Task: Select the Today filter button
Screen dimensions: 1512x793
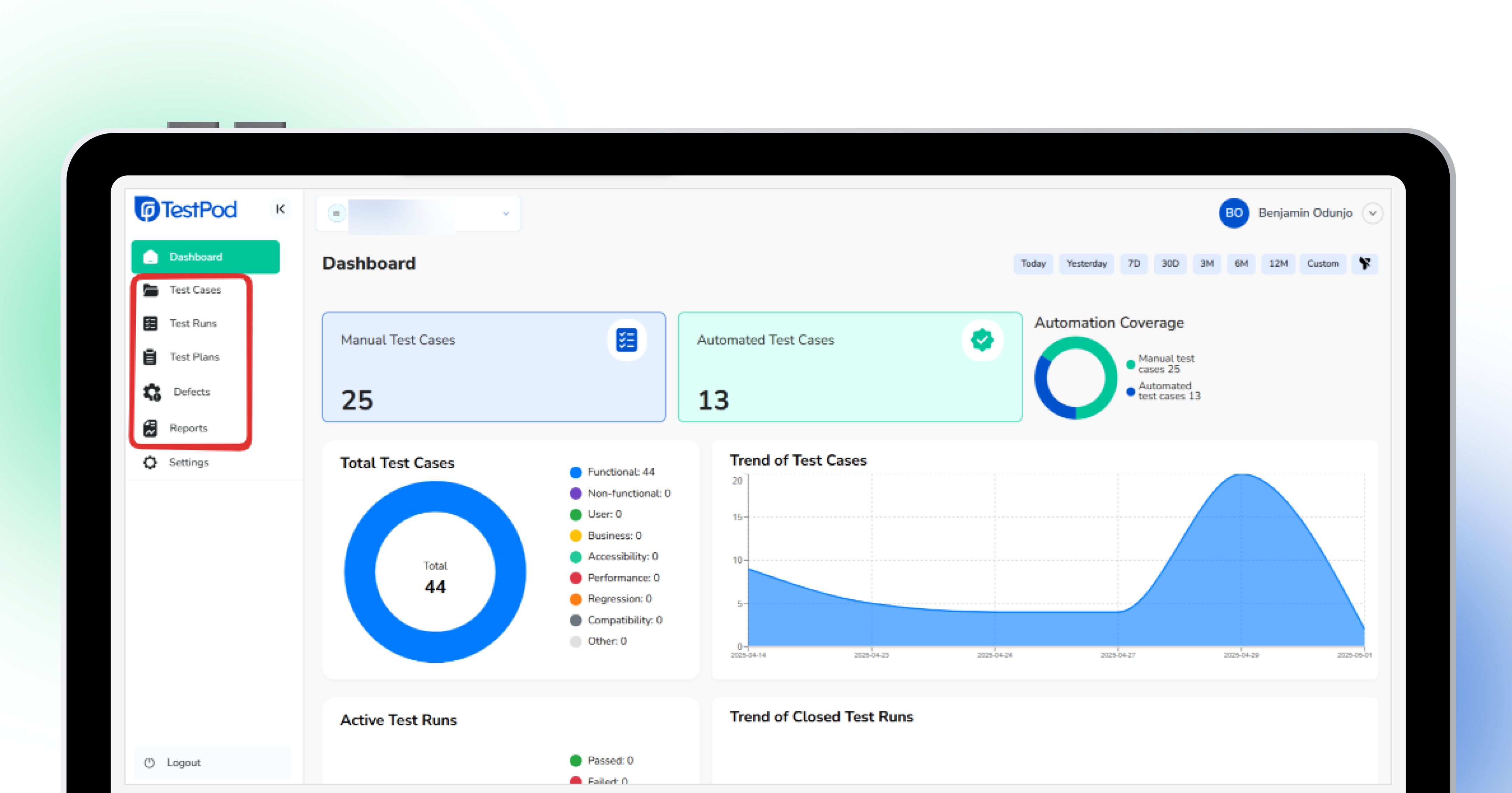Action: click(x=1033, y=264)
